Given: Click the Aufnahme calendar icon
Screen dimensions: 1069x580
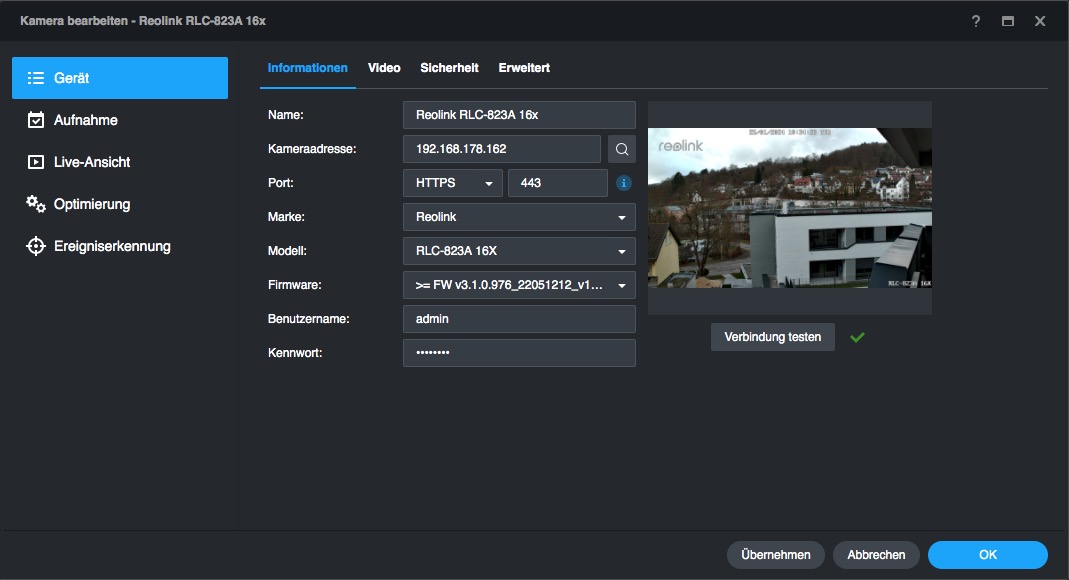Looking at the screenshot, I should click(36, 120).
